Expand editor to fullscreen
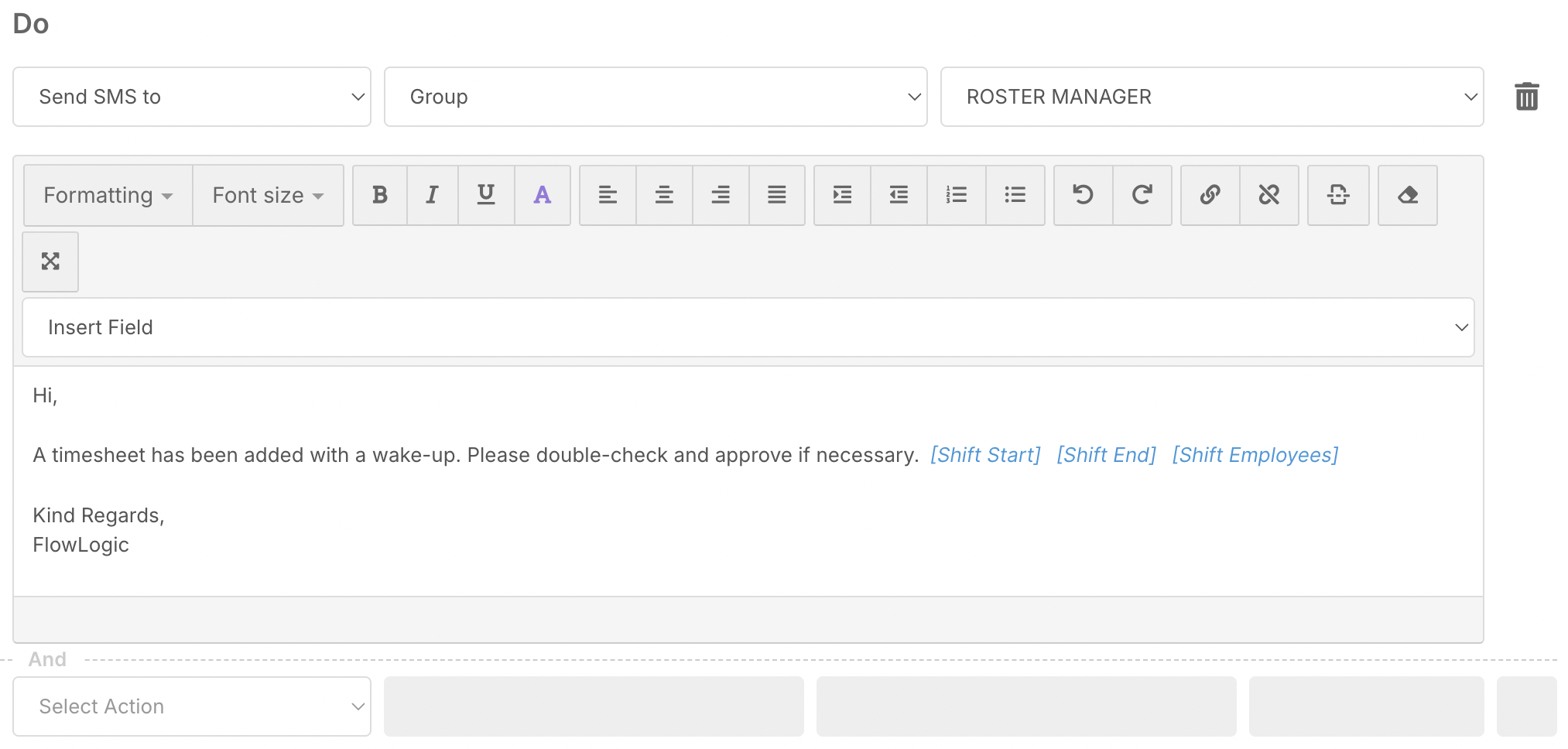 (50, 262)
